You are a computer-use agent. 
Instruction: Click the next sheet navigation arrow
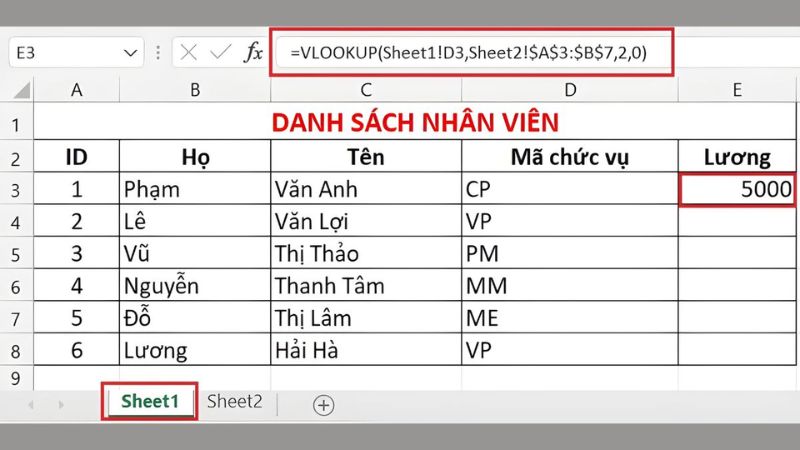pos(61,405)
